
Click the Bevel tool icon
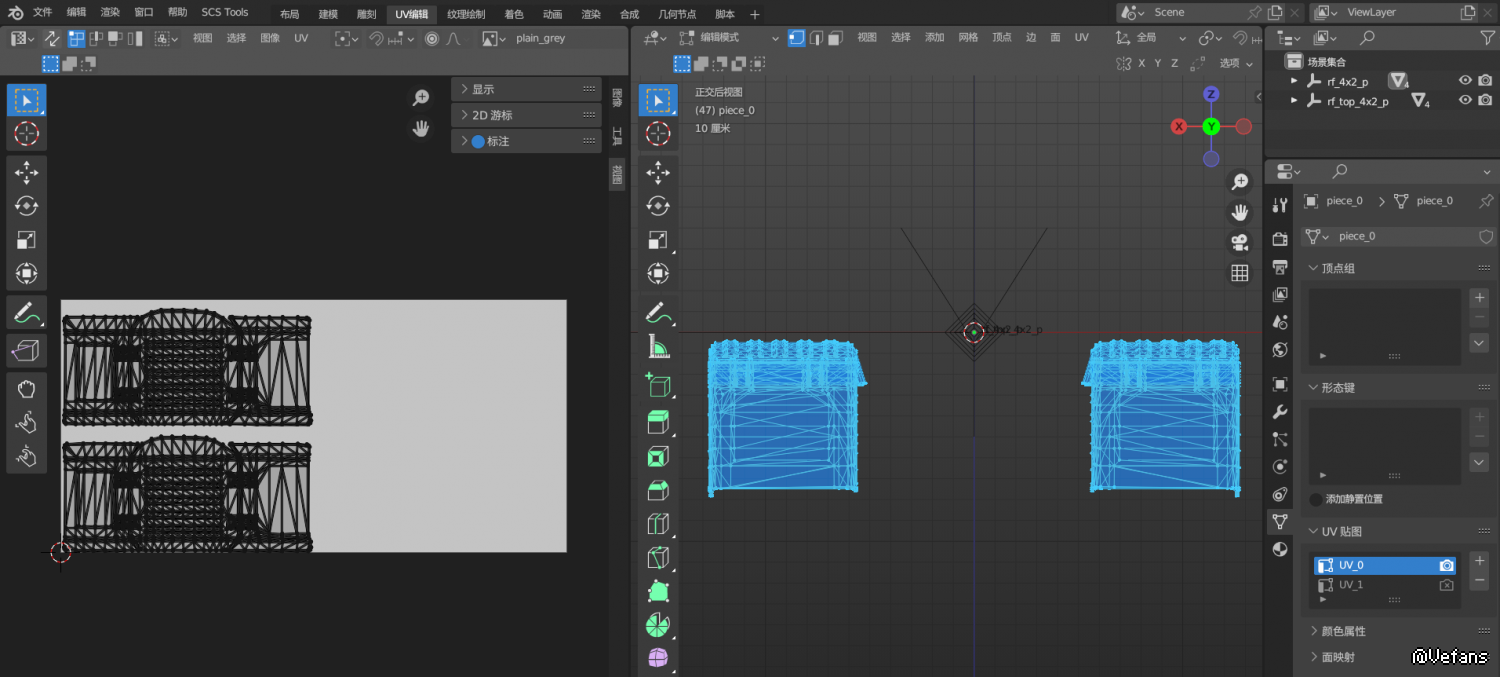(x=658, y=490)
